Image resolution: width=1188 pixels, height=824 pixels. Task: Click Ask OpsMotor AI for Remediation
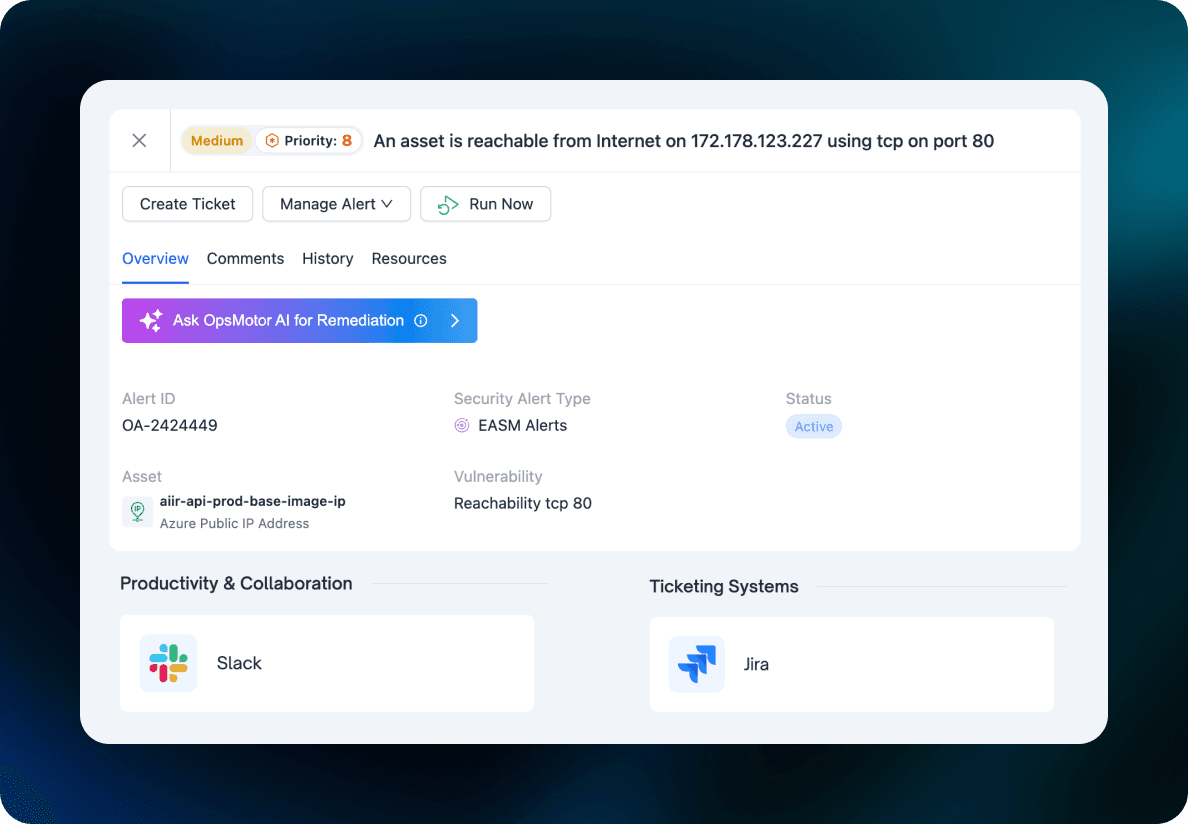(299, 320)
